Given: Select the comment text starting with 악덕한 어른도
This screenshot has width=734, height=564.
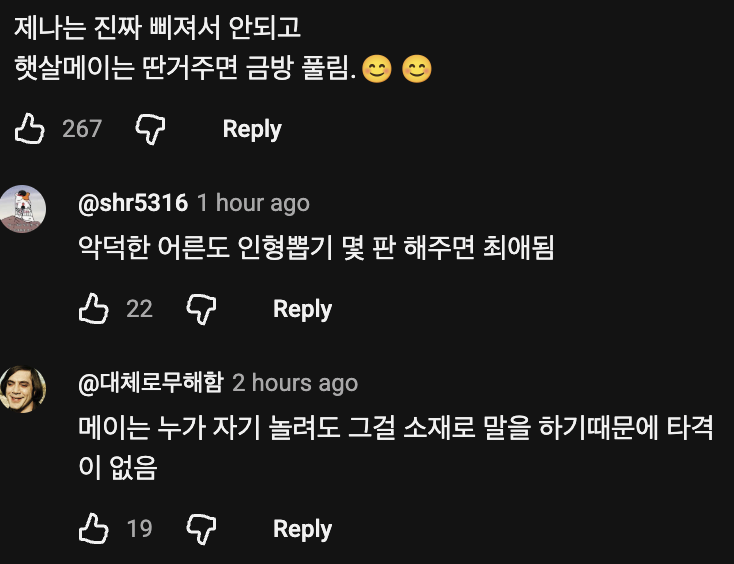Looking at the screenshot, I should (x=316, y=247).
